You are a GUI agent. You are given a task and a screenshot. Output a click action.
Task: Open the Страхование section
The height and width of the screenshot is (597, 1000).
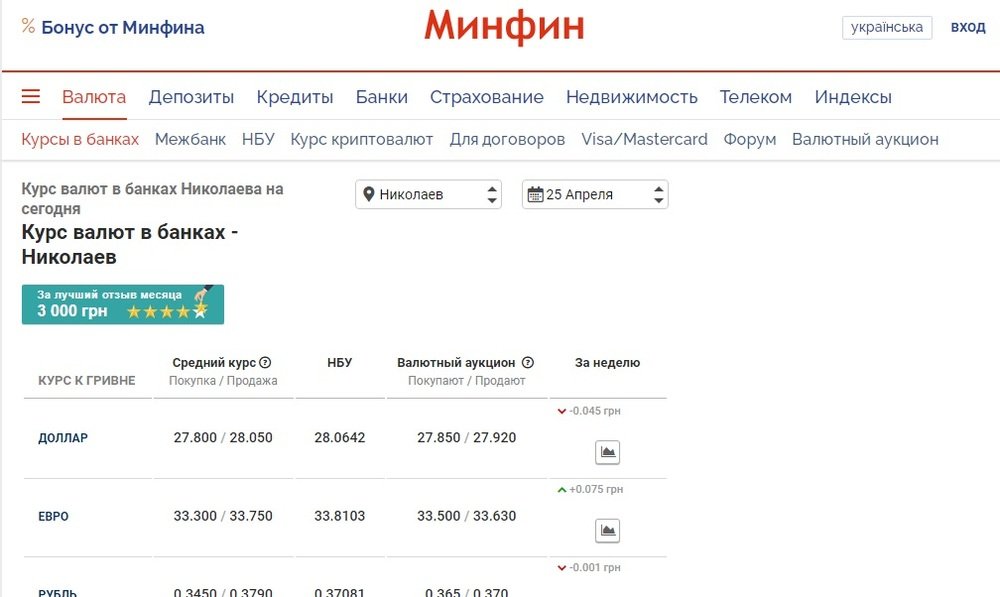click(x=487, y=97)
